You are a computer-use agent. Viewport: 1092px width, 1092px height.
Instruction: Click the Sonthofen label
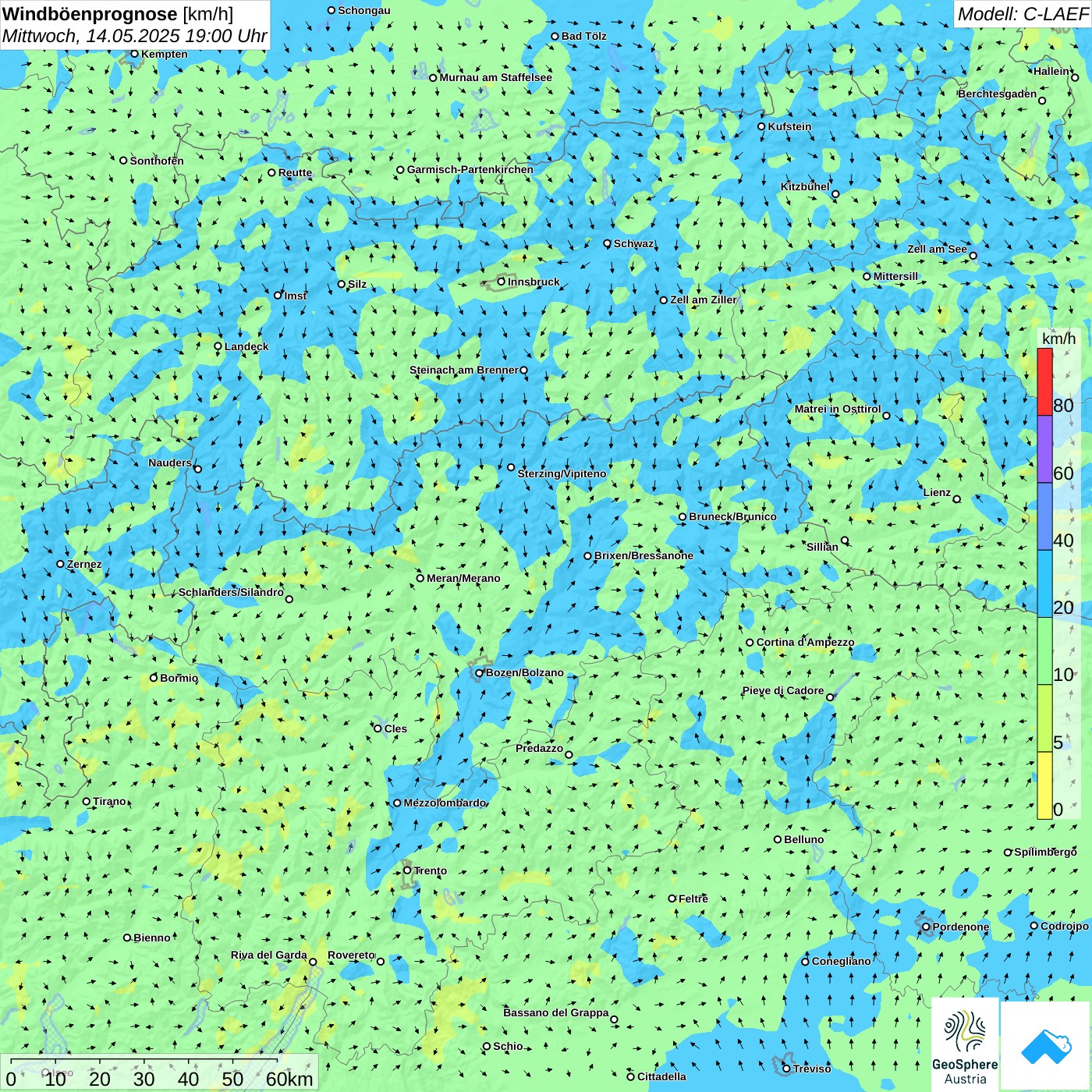157,161
